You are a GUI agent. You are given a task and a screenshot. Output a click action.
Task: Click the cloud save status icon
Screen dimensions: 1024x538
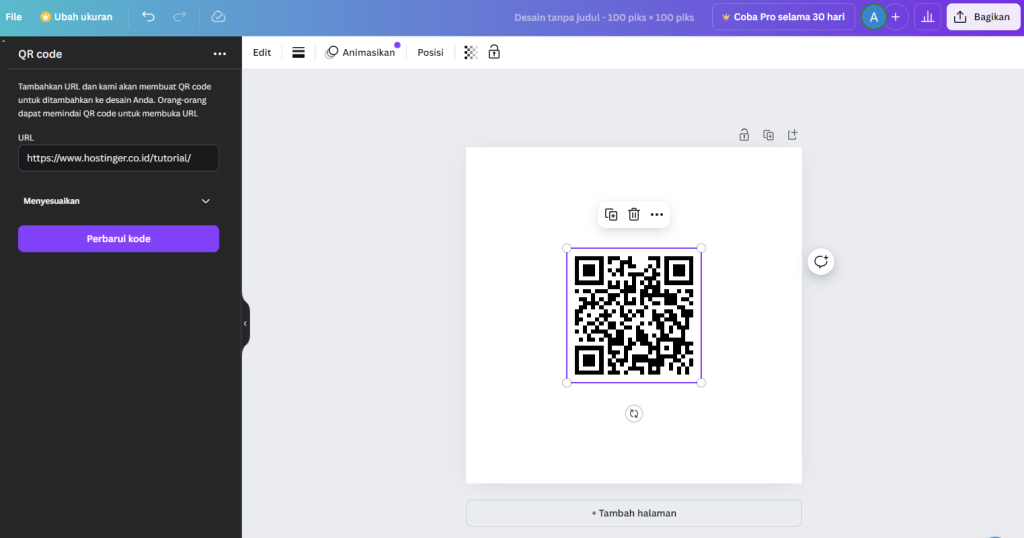click(218, 17)
